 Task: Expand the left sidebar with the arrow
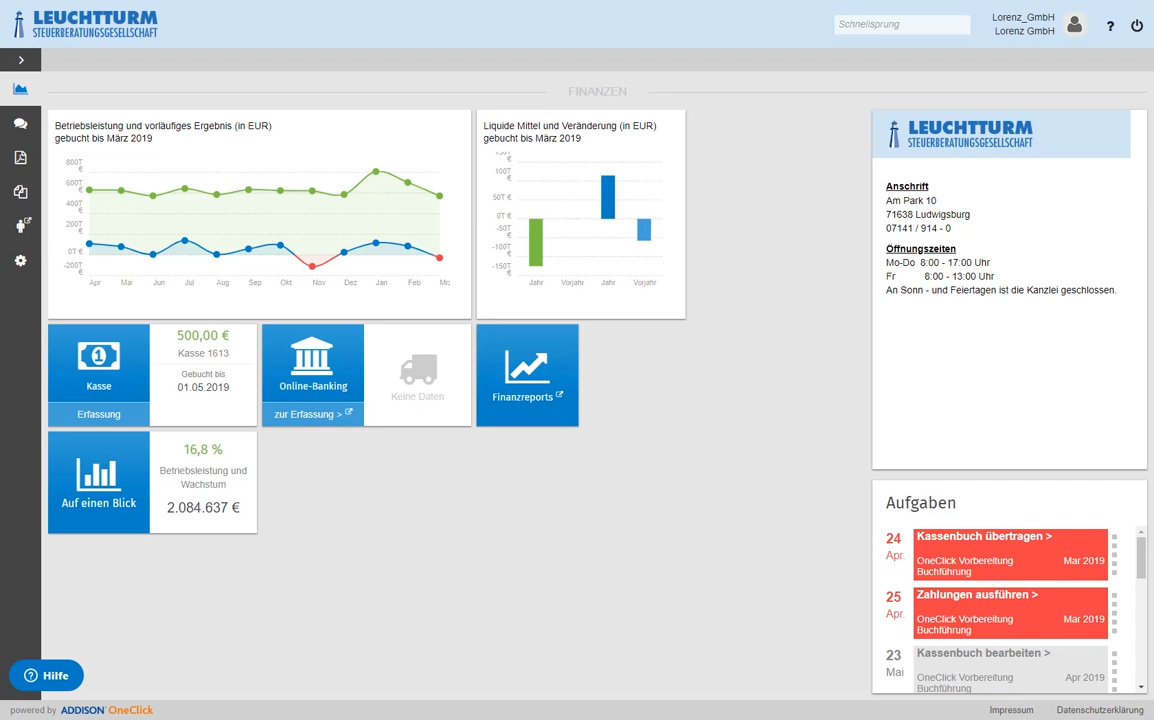tap(20, 60)
